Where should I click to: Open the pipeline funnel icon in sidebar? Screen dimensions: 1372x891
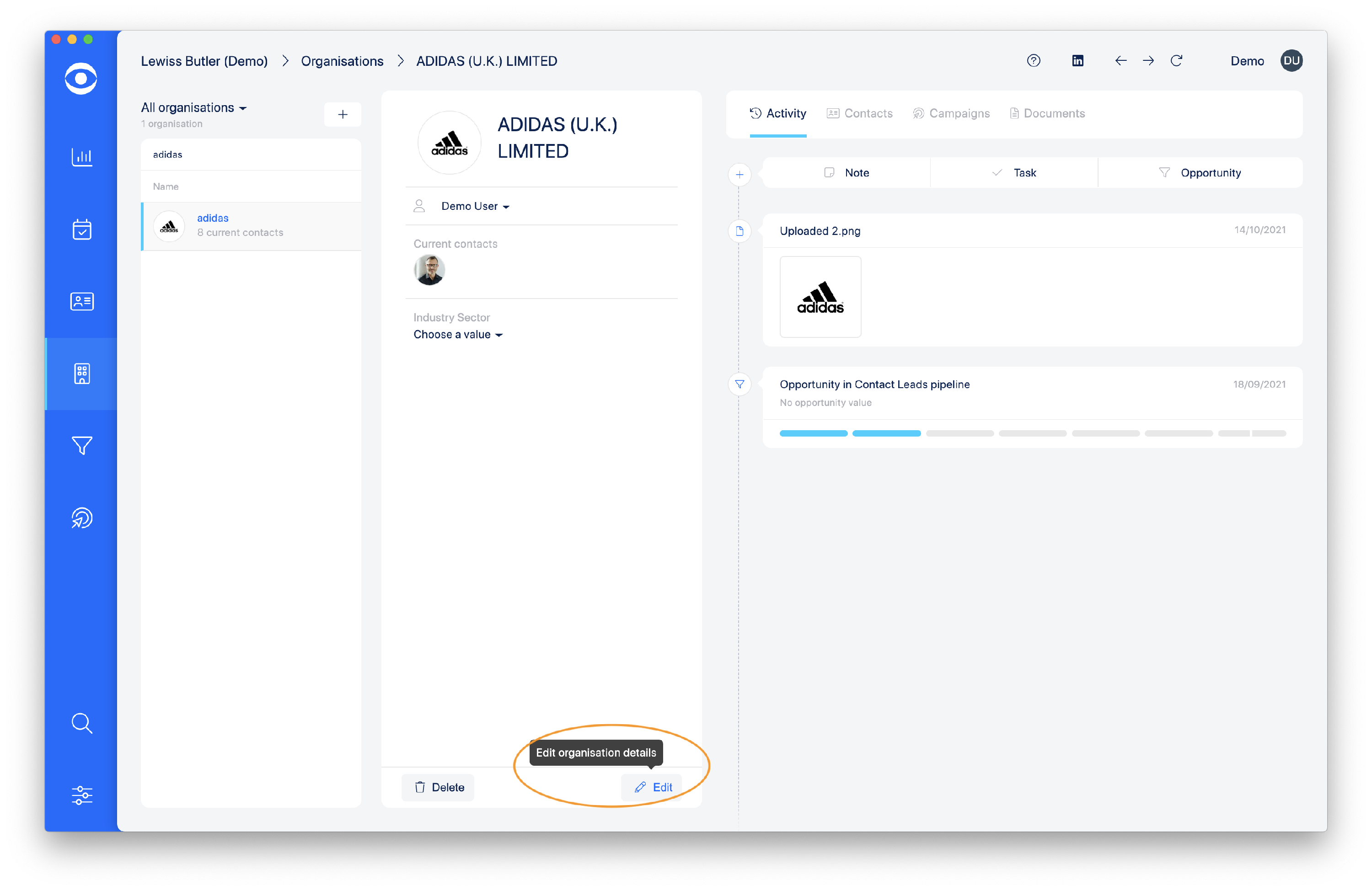(x=81, y=445)
